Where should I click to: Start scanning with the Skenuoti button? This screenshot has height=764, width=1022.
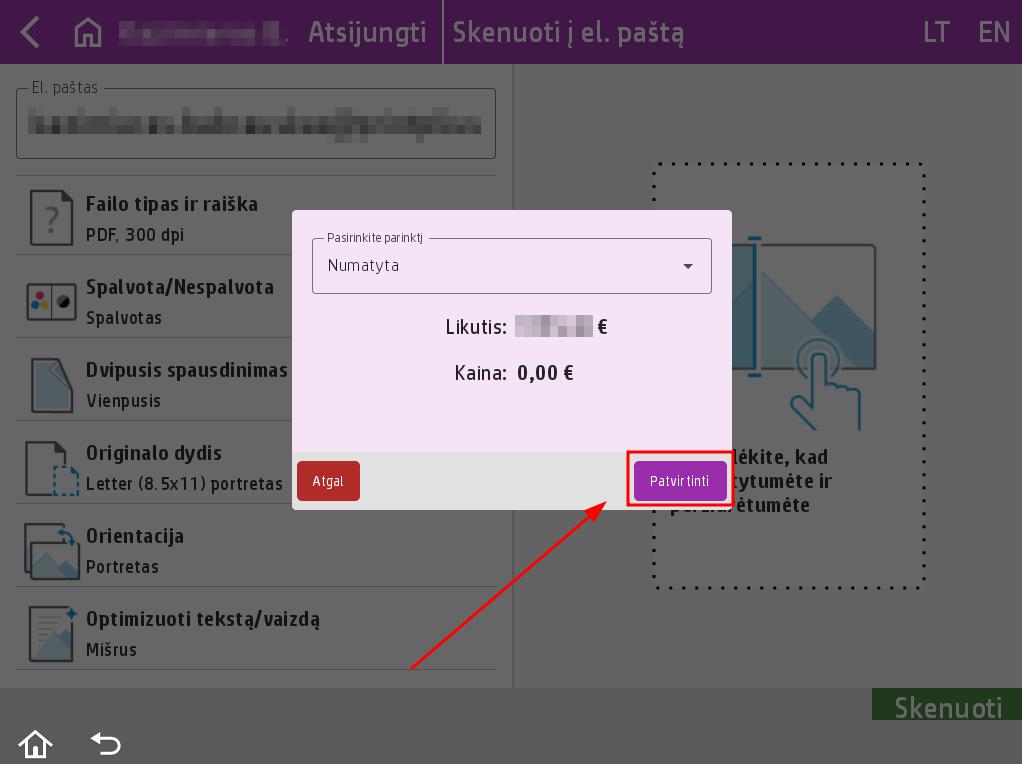pyautogui.click(x=947, y=706)
